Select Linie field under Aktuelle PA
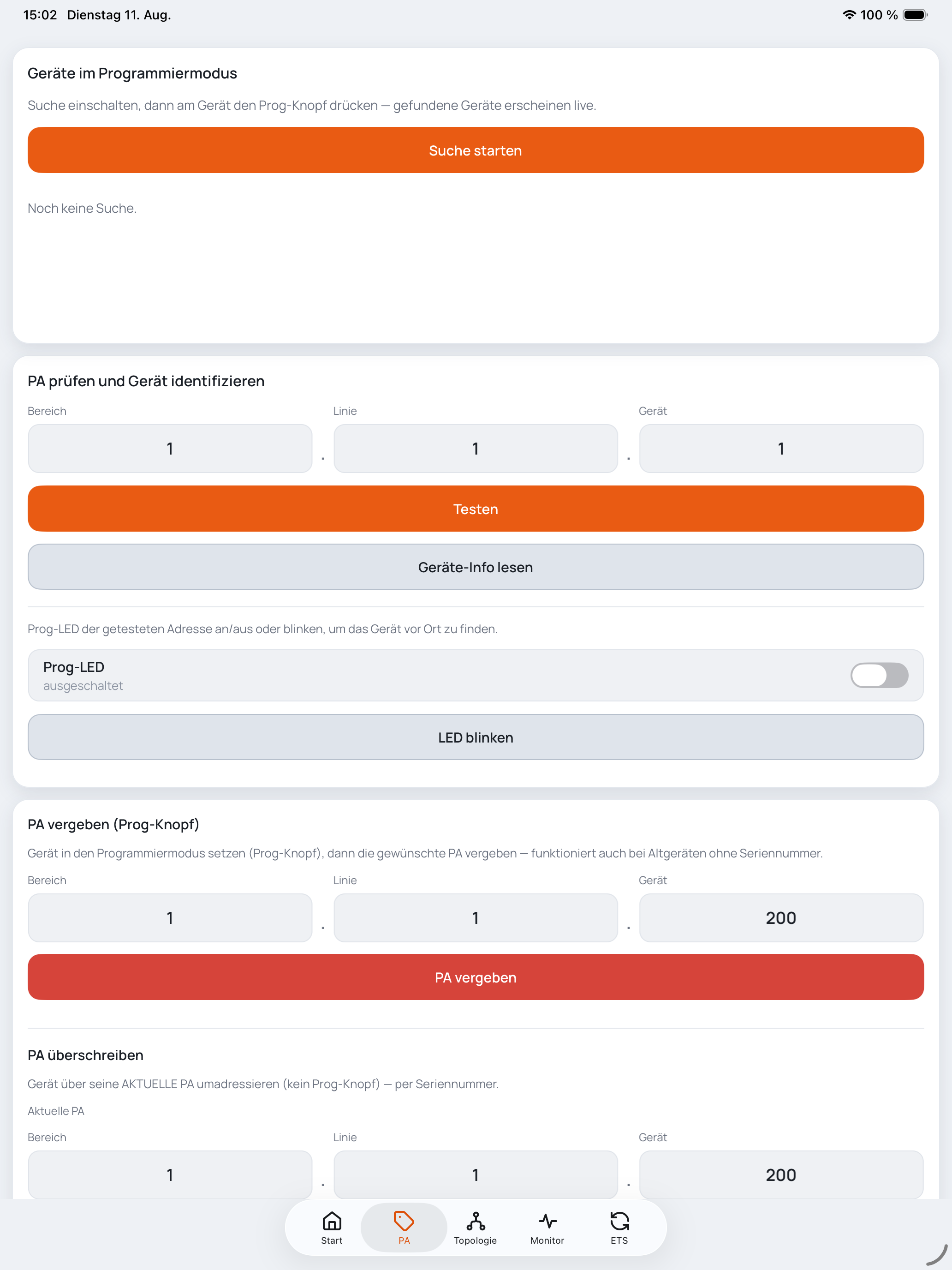952x1270 pixels. click(476, 1174)
